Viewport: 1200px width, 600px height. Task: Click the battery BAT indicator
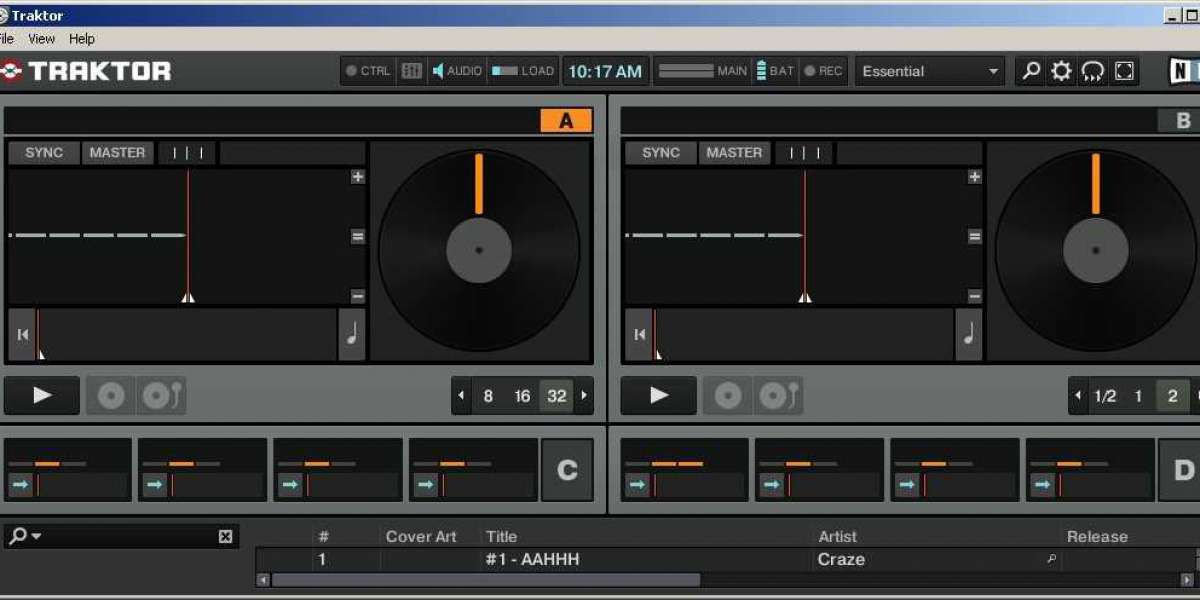click(x=775, y=71)
